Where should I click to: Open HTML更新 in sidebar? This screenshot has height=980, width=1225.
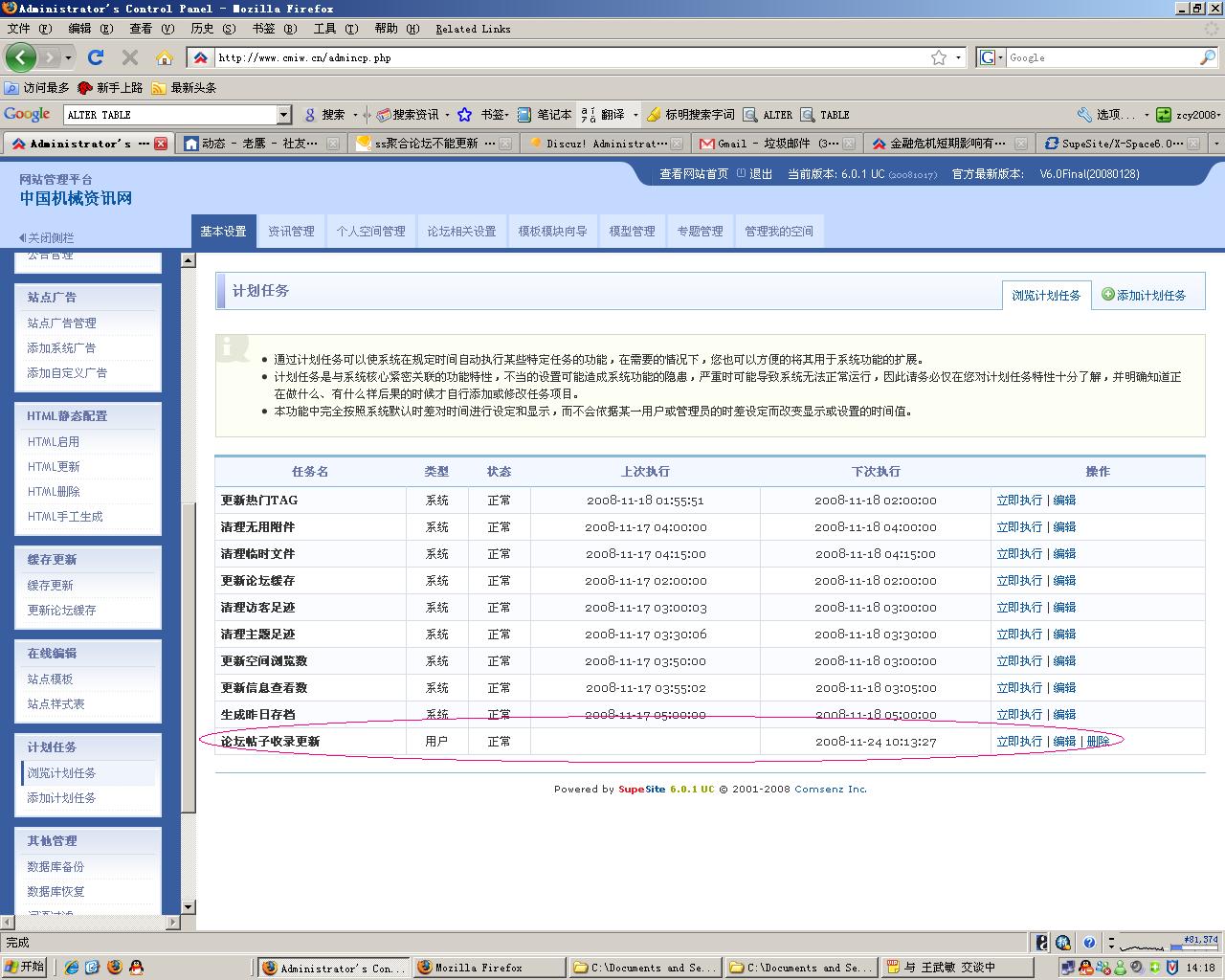click(54, 466)
